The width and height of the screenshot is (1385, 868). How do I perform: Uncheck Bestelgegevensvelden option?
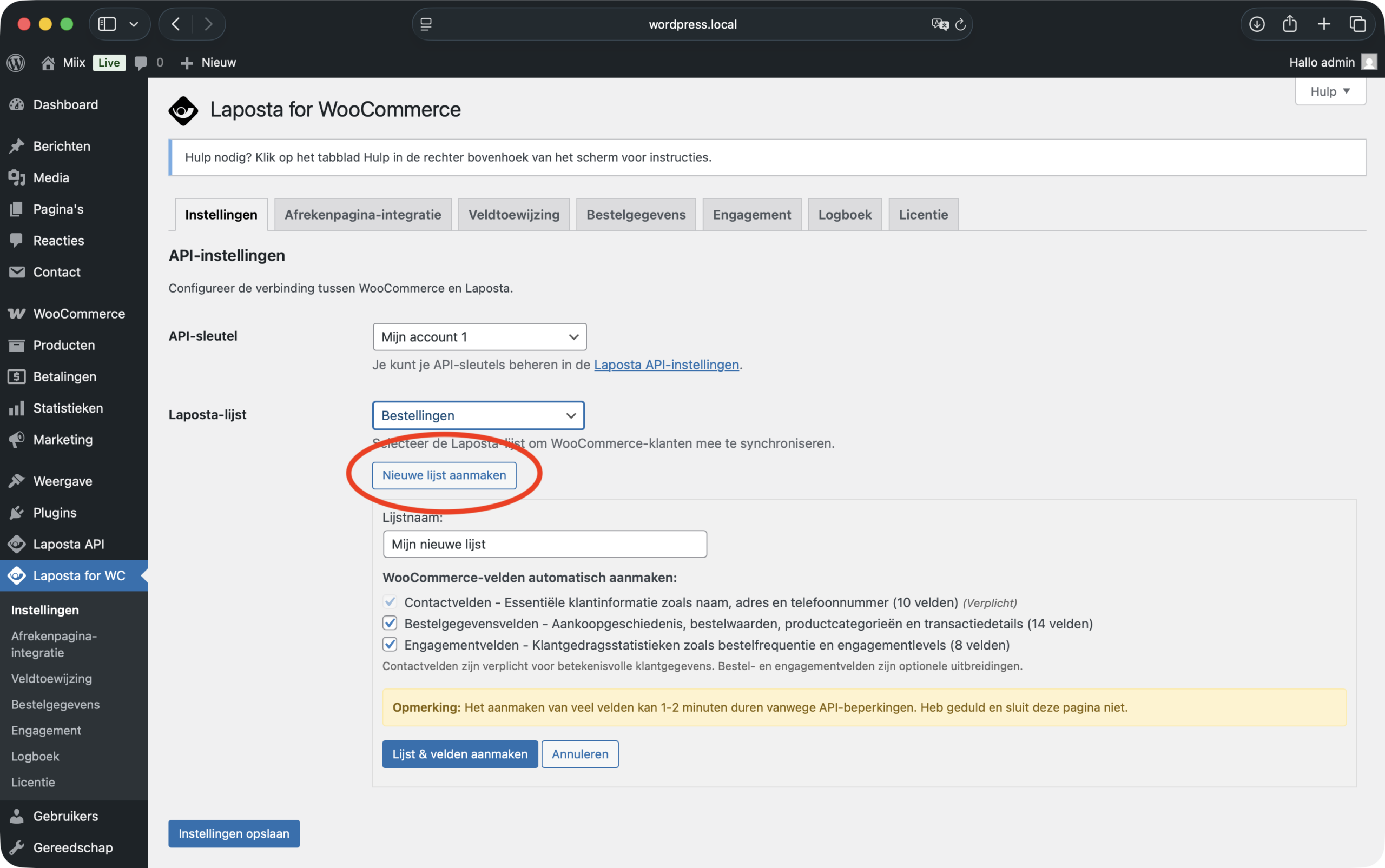(391, 624)
